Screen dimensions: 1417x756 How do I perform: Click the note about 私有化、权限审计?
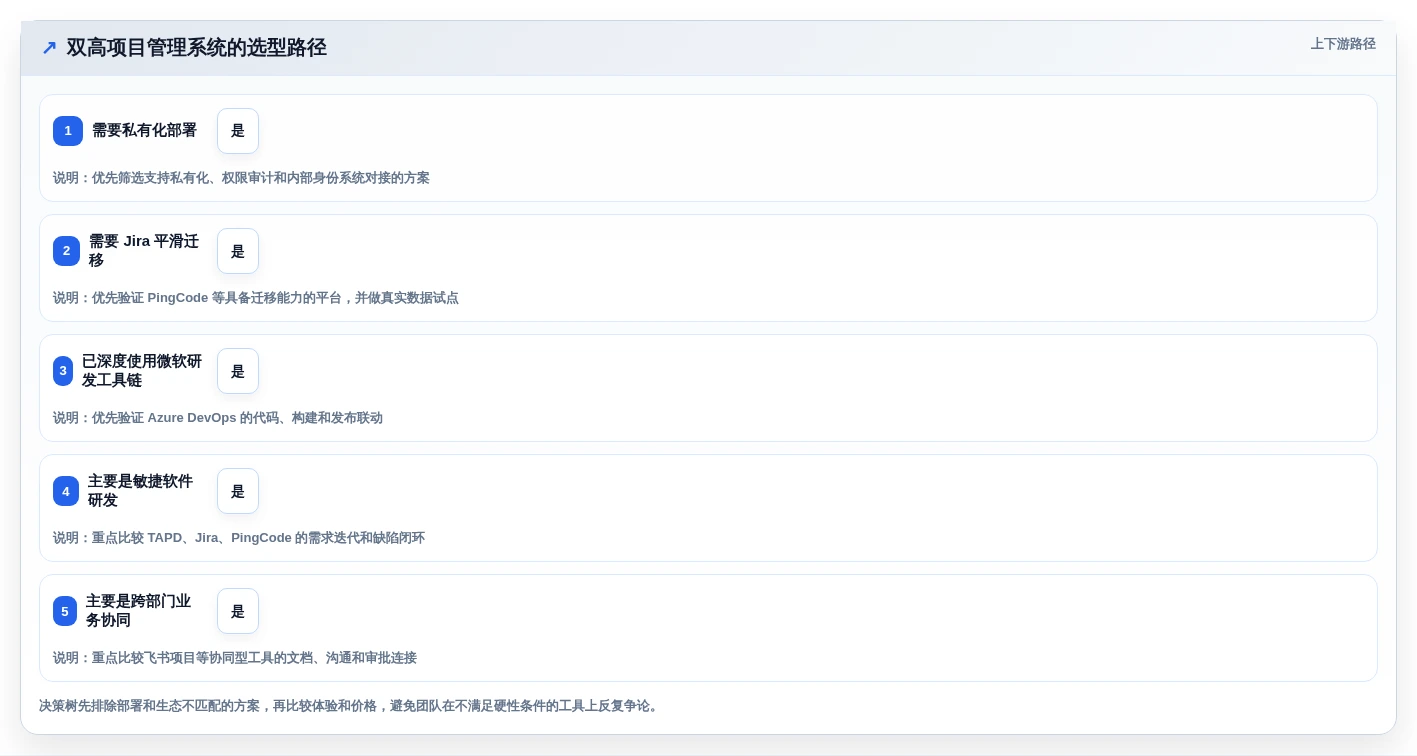[241, 178]
